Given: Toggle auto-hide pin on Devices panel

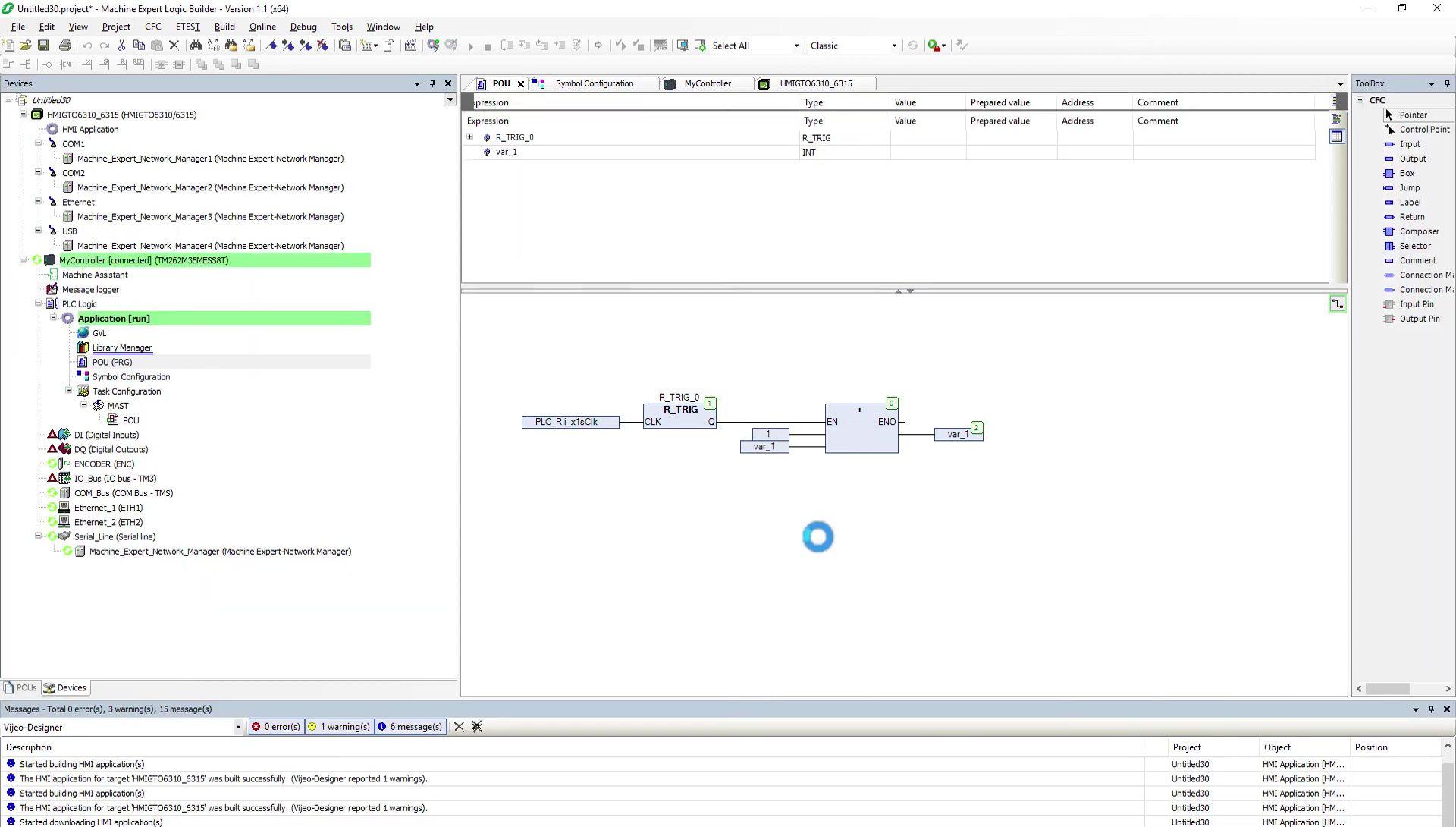Looking at the screenshot, I should pyautogui.click(x=433, y=83).
